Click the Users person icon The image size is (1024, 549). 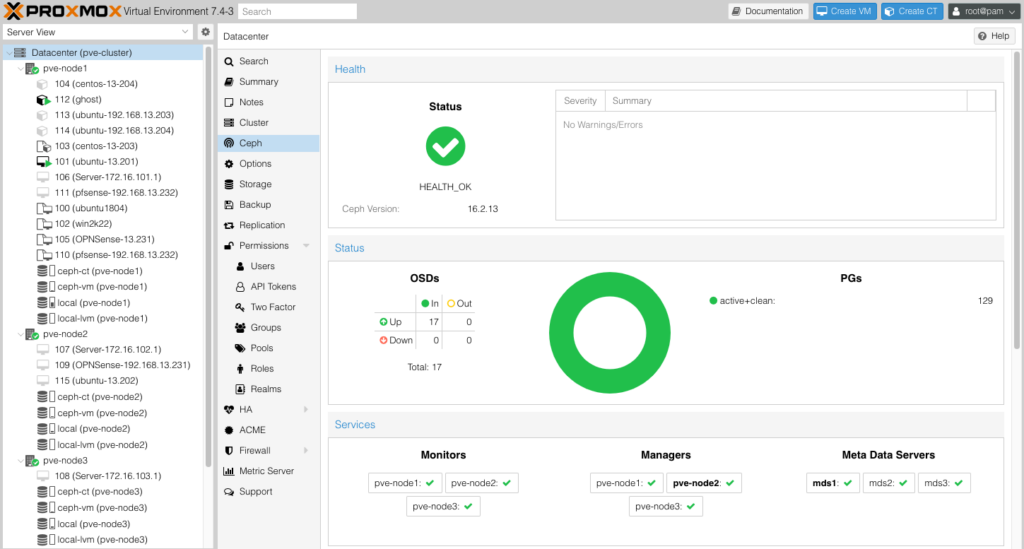[240, 266]
